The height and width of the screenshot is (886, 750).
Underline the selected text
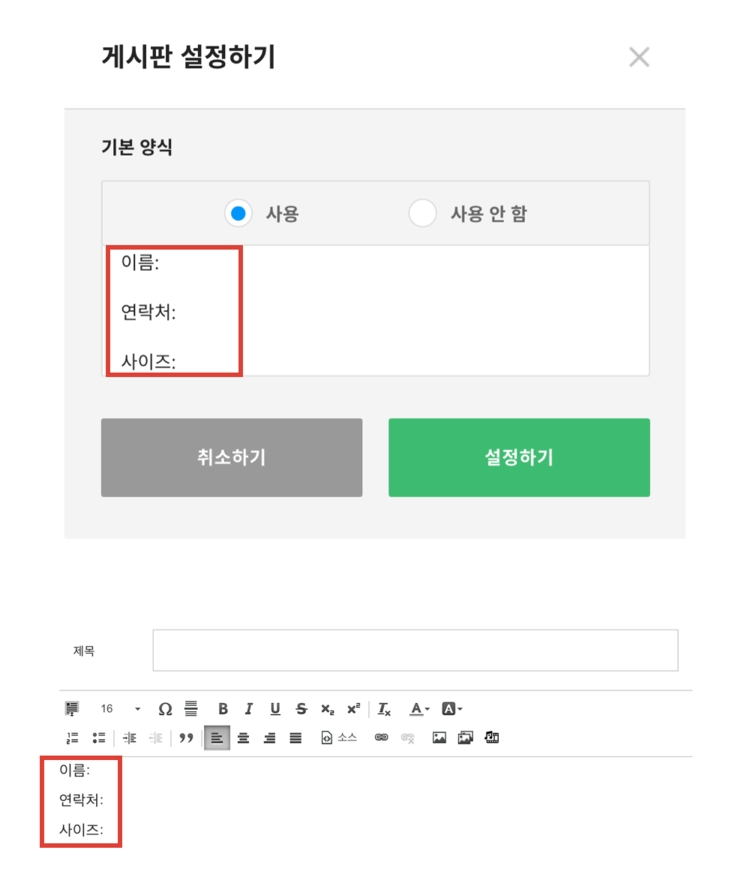pos(275,709)
